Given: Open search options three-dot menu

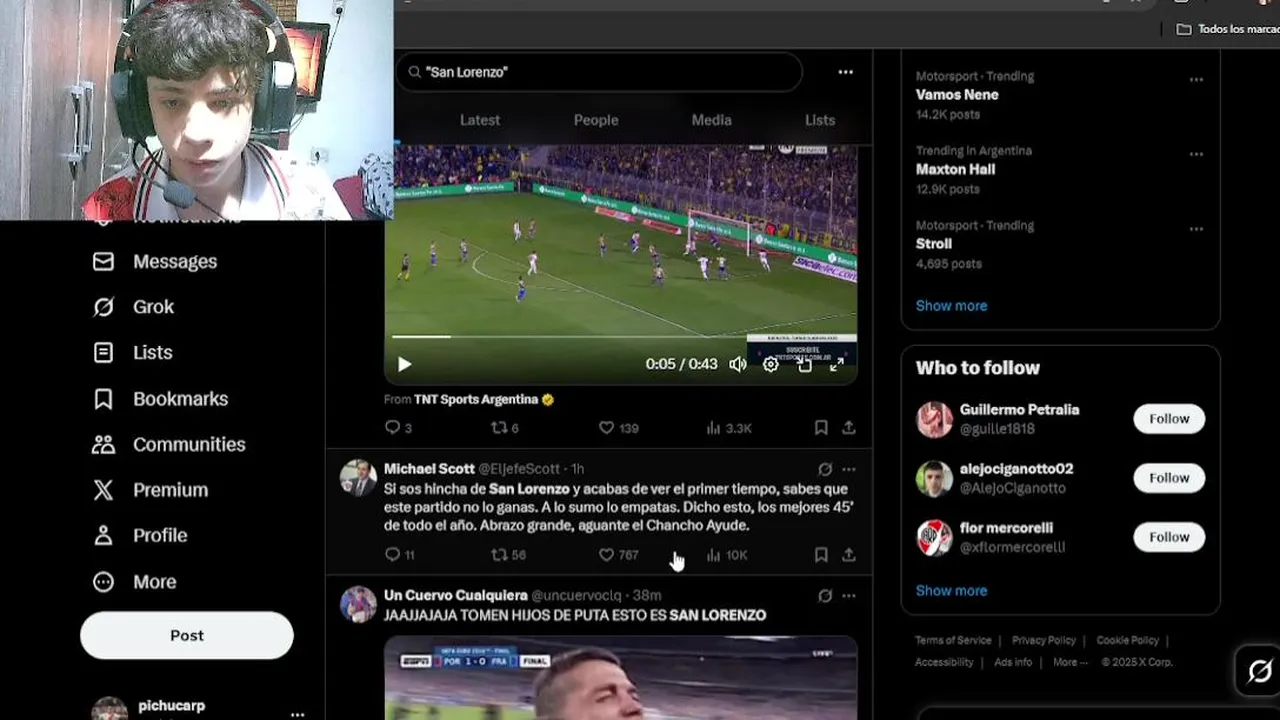Looking at the screenshot, I should tap(846, 72).
